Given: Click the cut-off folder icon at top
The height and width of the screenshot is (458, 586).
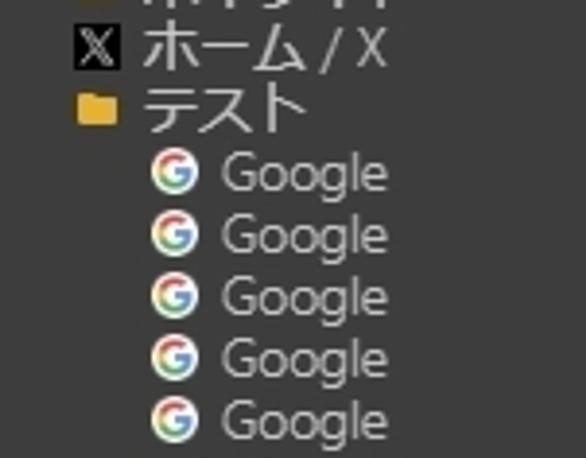Looking at the screenshot, I should pos(97,3).
